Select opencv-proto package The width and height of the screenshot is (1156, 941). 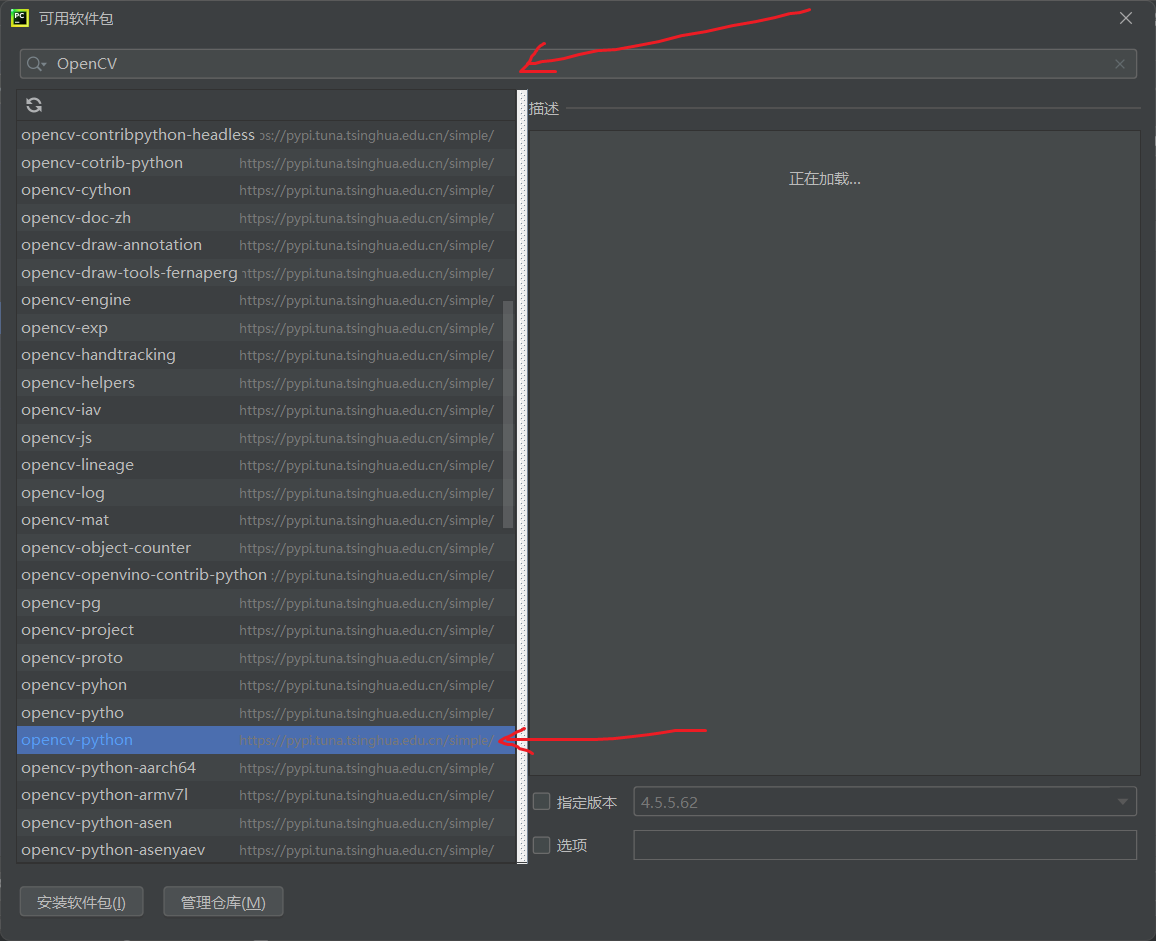pyautogui.click(x=266, y=658)
